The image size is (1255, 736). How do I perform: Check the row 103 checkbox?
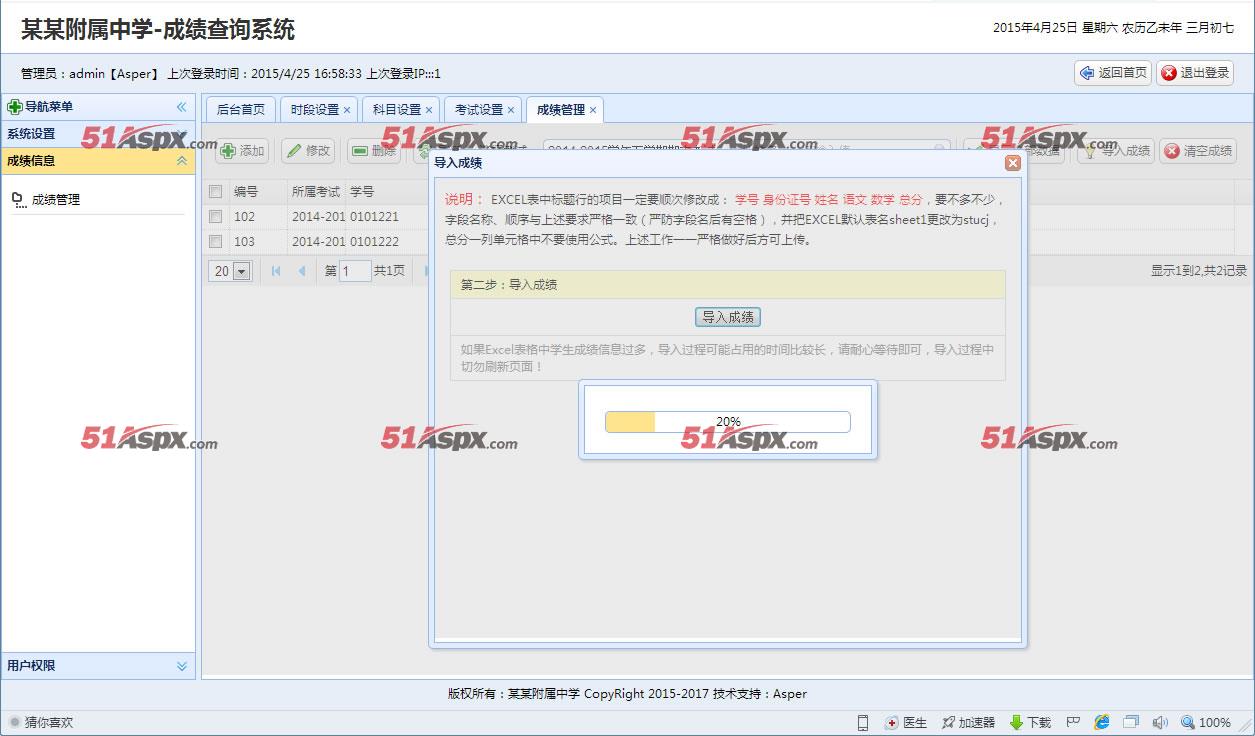point(215,241)
